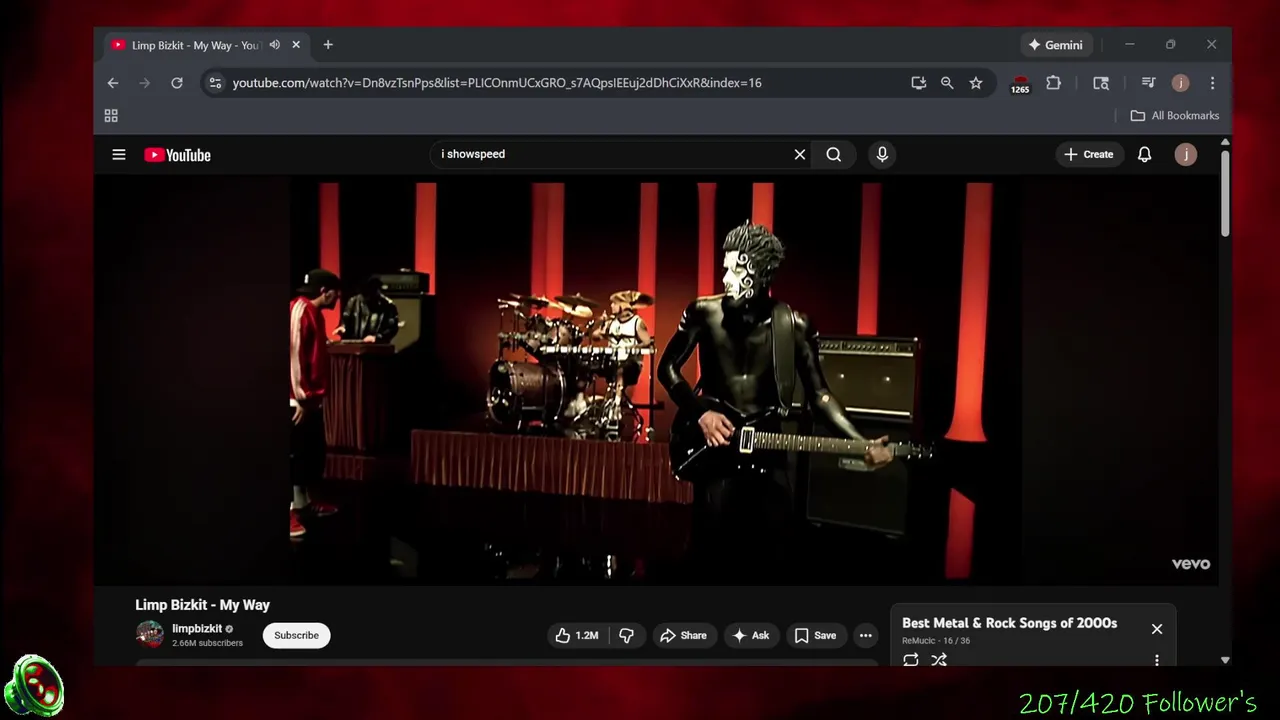This screenshot has width=1280, height=720.
Task: Go back to the previous page
Action: click(x=113, y=83)
